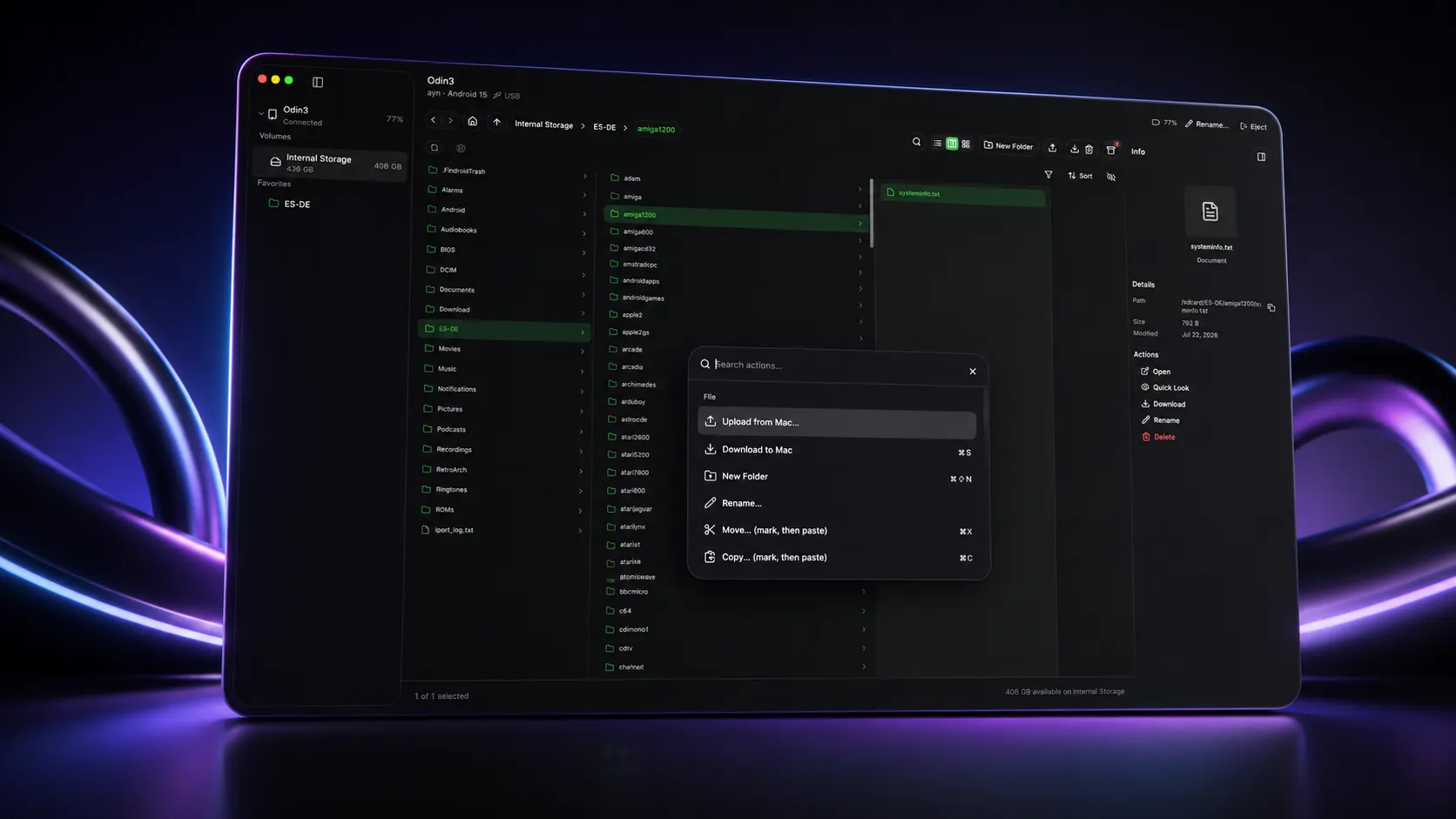
Task: Select the Internal Storage volume
Action: pos(331,163)
